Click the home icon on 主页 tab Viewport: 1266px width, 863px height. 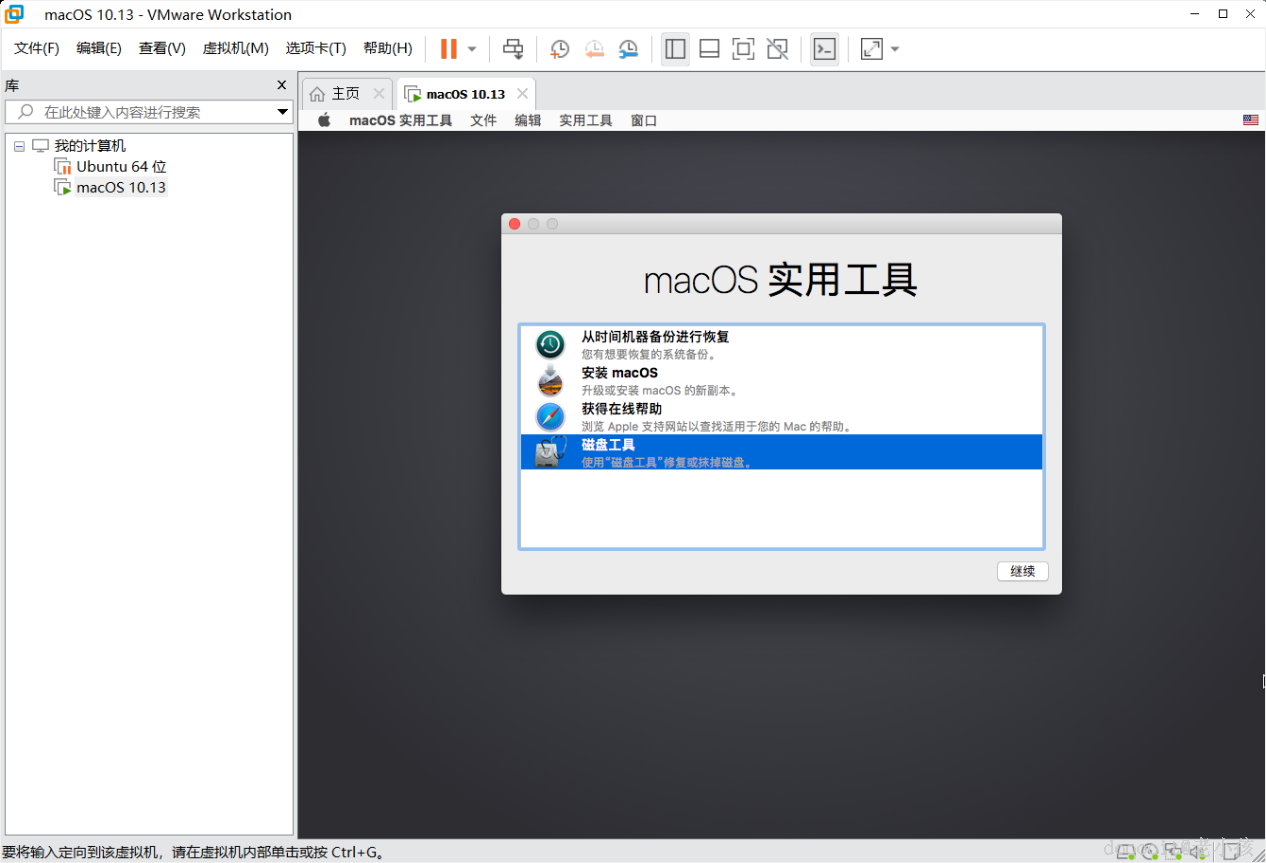[x=317, y=94]
